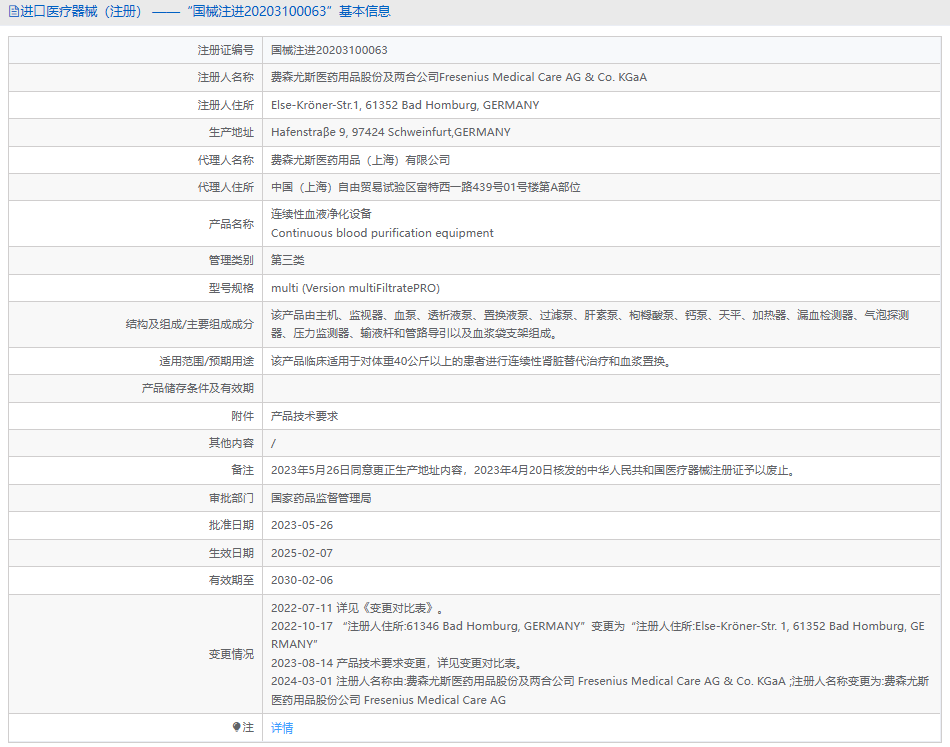Click change entry dated 2022-10-17
The image size is (950, 747).
[x=598, y=636]
